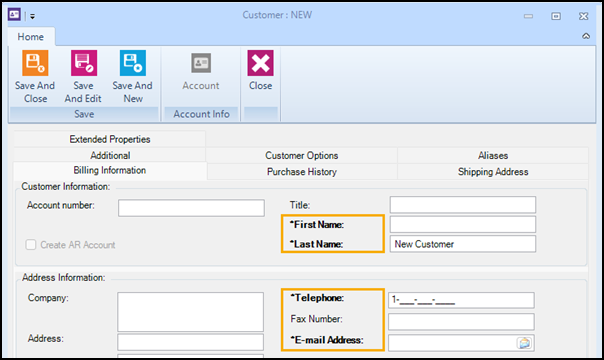The image size is (604, 360).
Task: Select the Customer Options tab
Action: coord(302,156)
